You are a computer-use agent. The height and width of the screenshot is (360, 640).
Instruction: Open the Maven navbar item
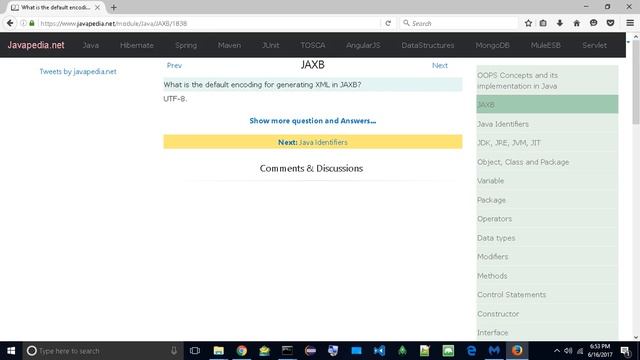(229, 45)
